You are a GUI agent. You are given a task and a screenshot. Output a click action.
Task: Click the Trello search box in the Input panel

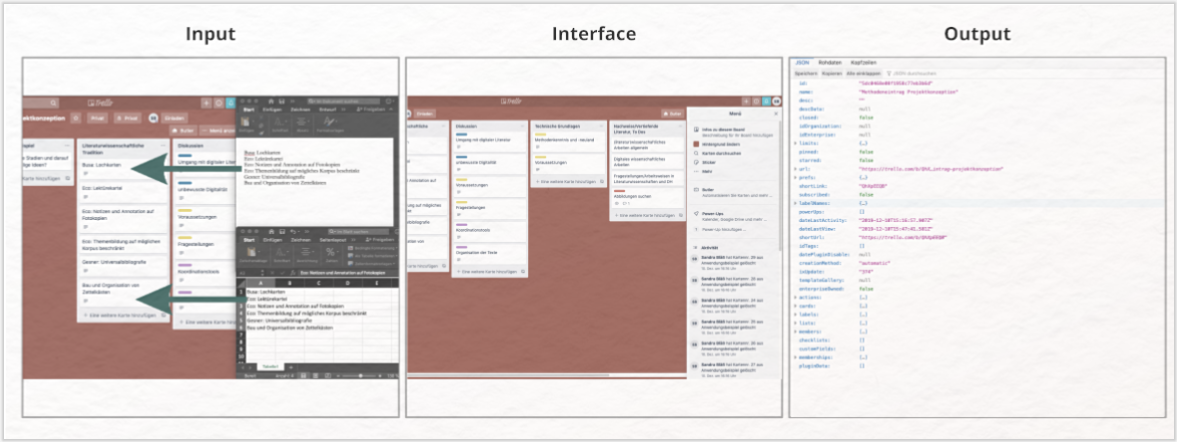(x=39, y=103)
